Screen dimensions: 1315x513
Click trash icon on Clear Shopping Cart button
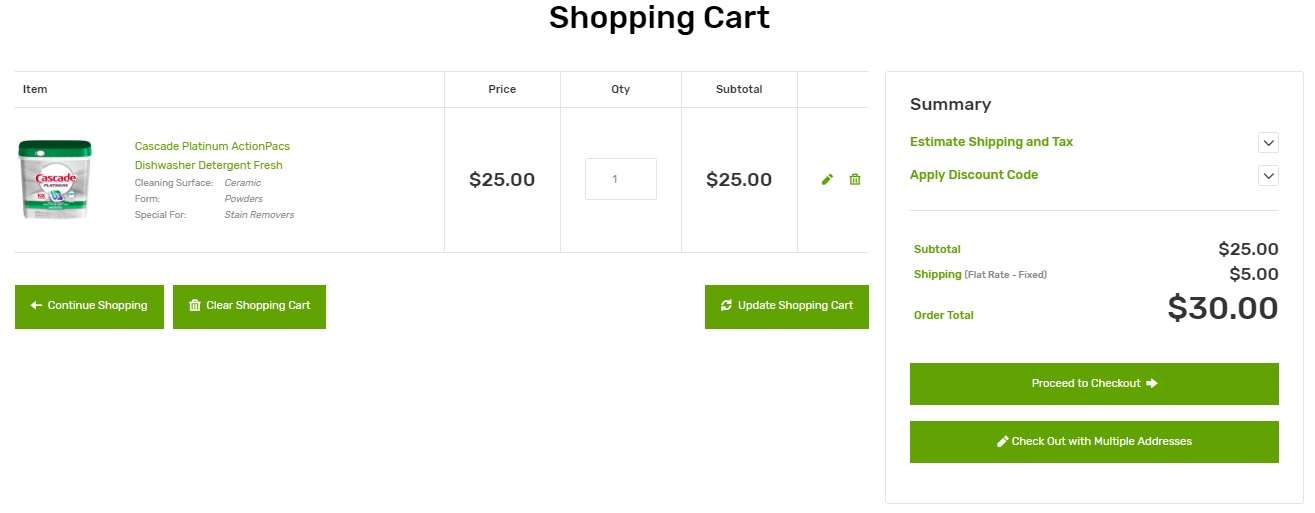(195, 306)
